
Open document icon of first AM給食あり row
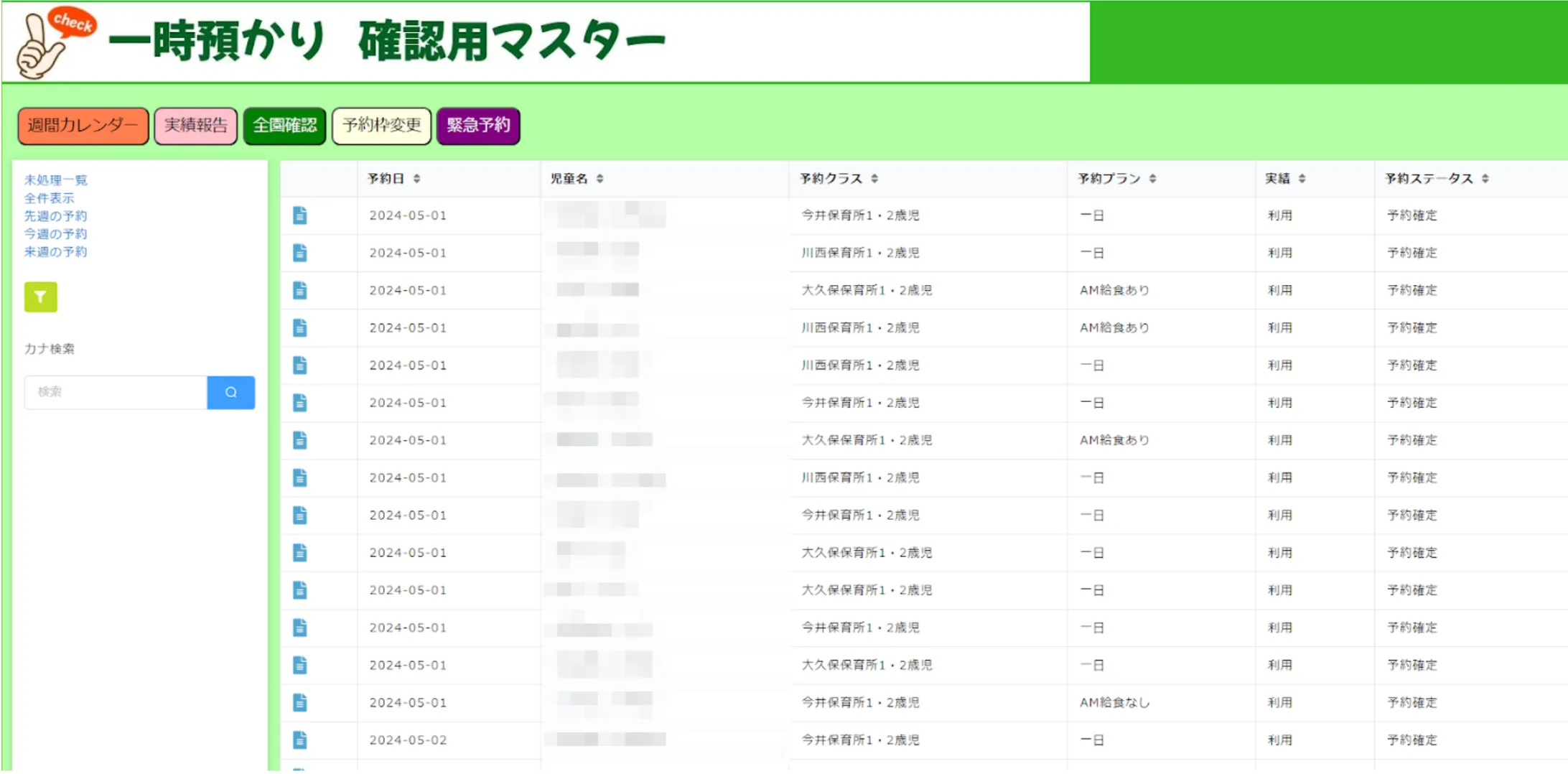point(300,290)
